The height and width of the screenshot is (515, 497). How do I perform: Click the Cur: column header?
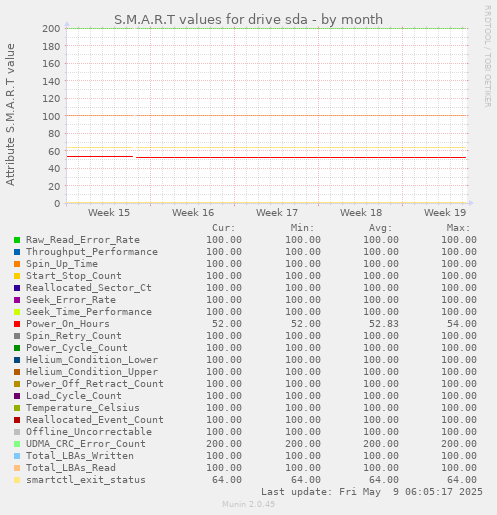pyautogui.click(x=224, y=228)
